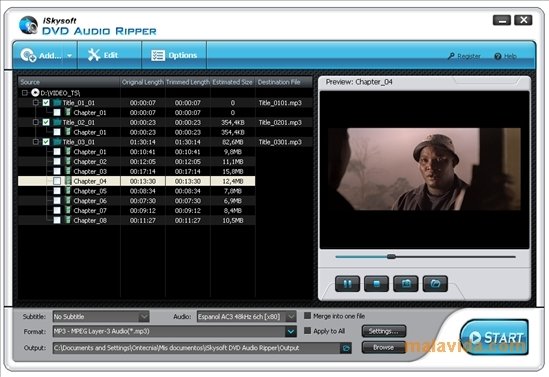The width and height of the screenshot is (549, 377).
Task: Check Chapter_01 under Title_02_01
Action: (x=57, y=132)
